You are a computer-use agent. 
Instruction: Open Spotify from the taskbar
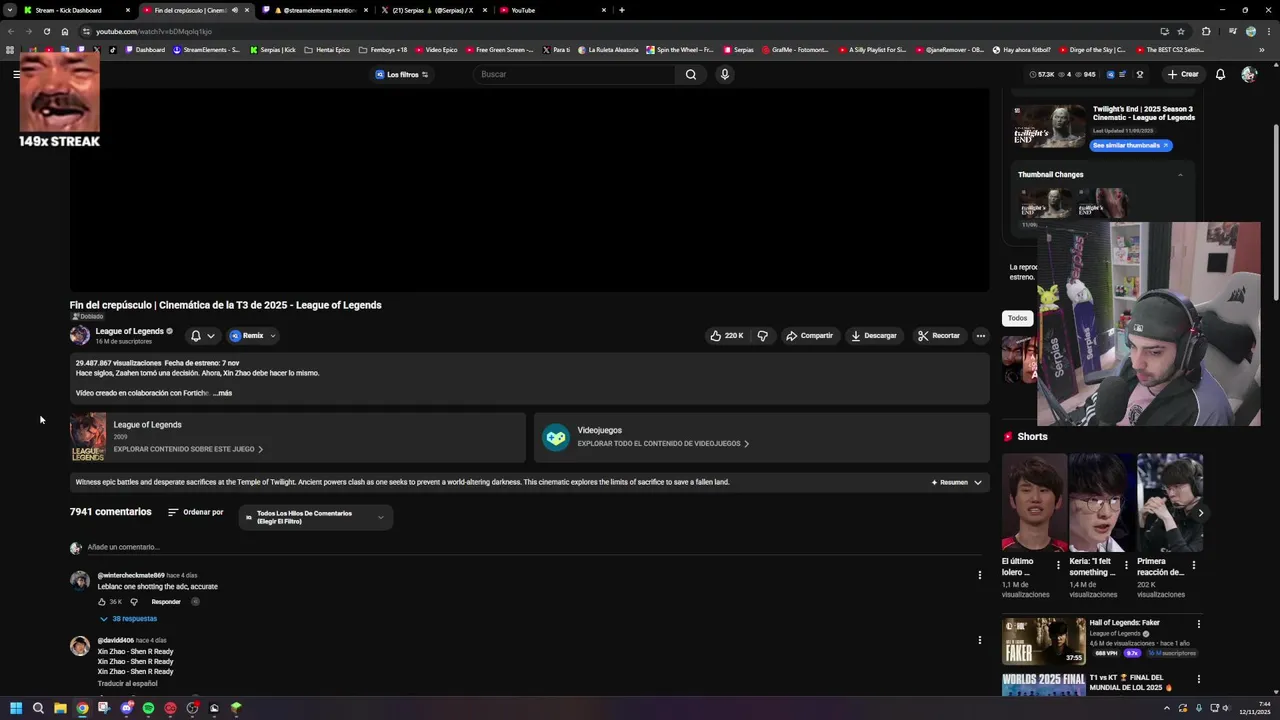[148, 708]
